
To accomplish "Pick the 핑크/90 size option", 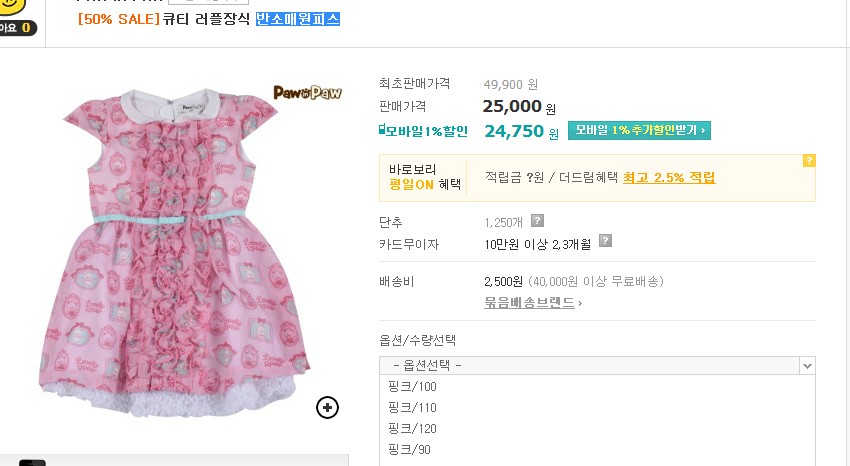I will point(409,450).
